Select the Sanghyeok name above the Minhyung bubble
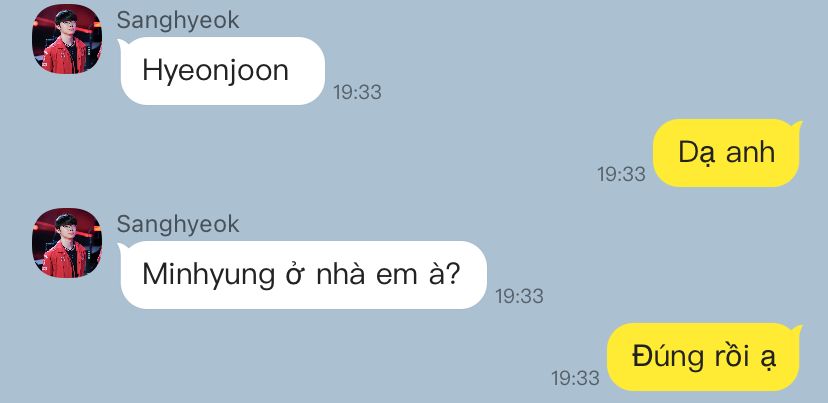This screenshot has height=403, width=828. click(178, 224)
